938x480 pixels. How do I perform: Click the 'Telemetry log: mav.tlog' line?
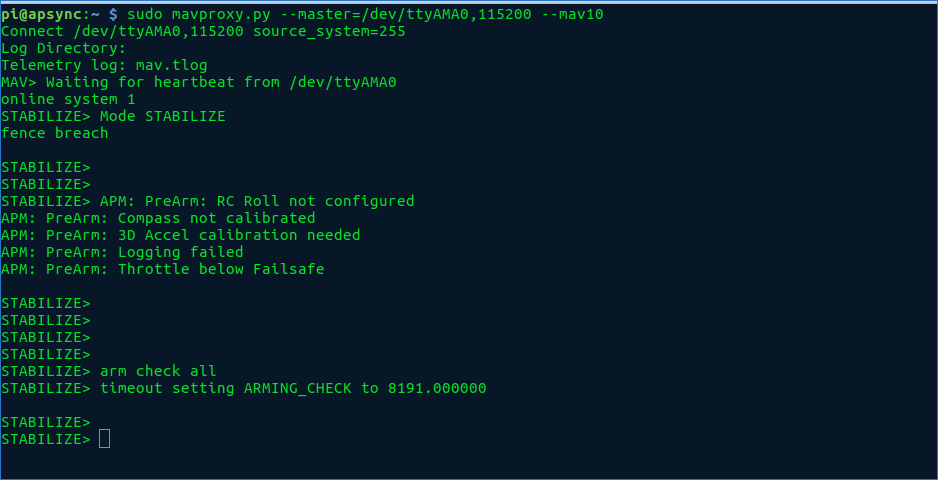pos(104,65)
